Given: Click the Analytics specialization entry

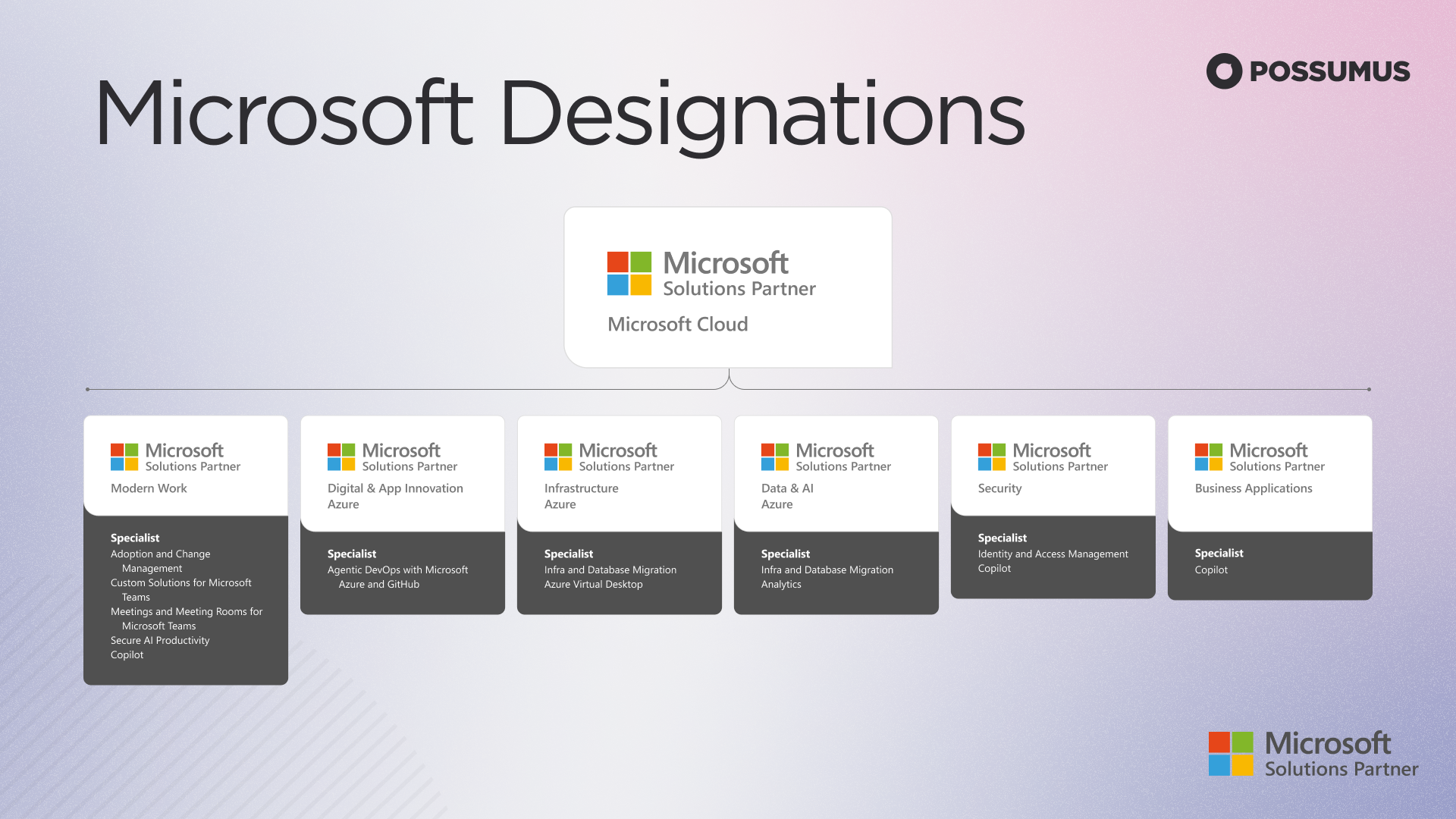Looking at the screenshot, I should click(x=781, y=585).
